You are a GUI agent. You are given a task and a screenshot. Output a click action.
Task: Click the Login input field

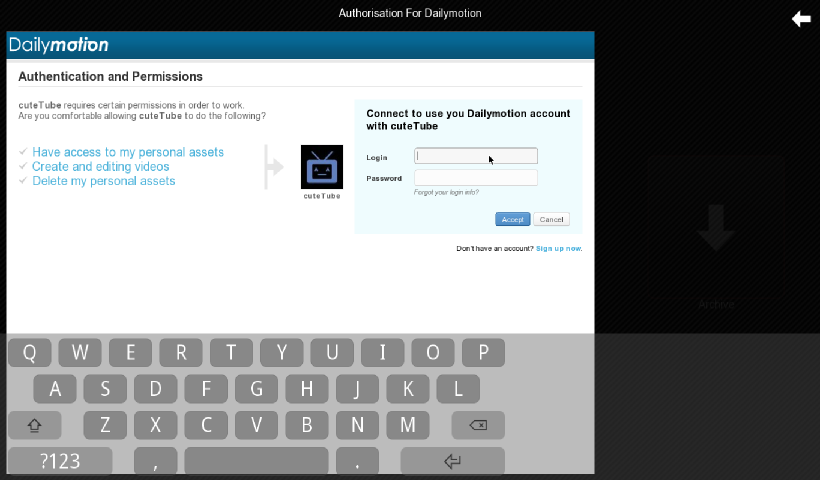click(476, 156)
